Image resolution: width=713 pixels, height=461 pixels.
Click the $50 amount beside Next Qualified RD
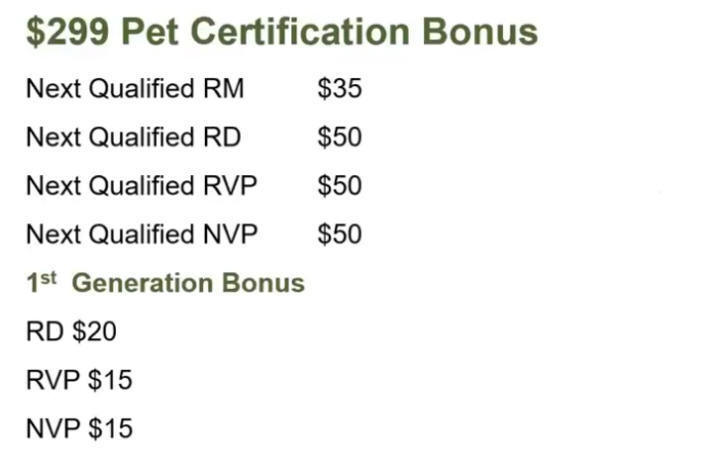click(x=339, y=138)
